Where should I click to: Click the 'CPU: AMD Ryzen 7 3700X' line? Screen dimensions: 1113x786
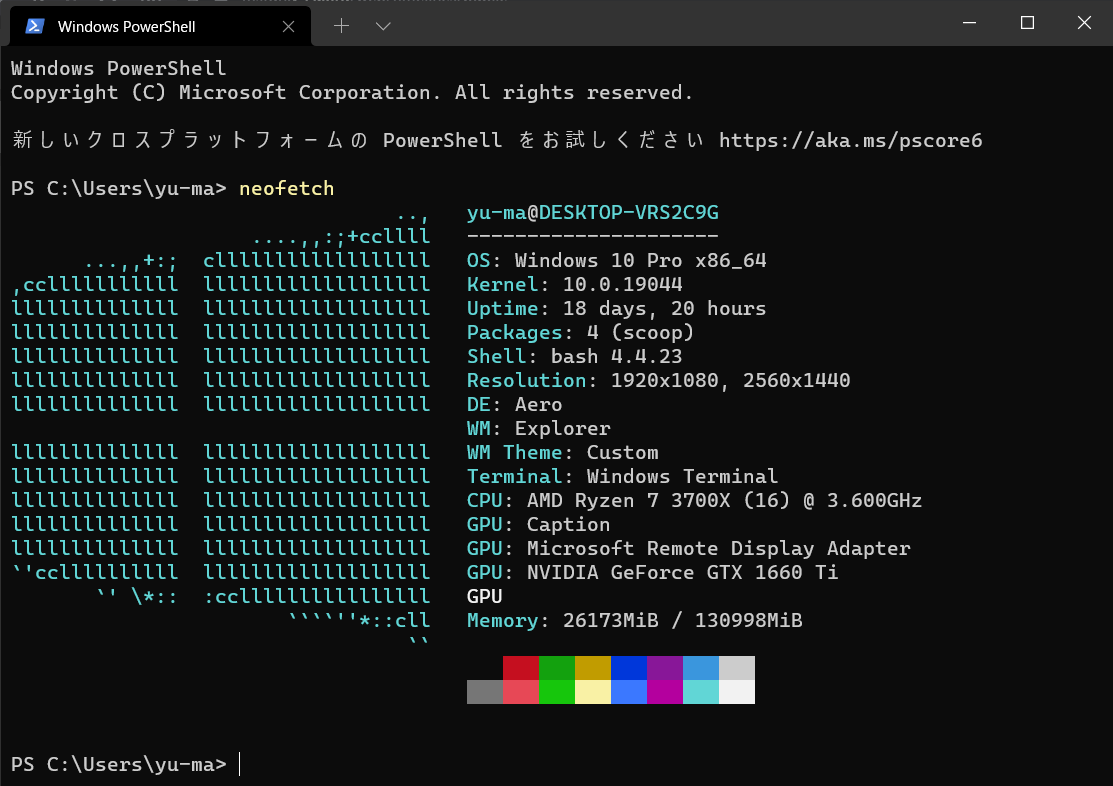(695, 501)
